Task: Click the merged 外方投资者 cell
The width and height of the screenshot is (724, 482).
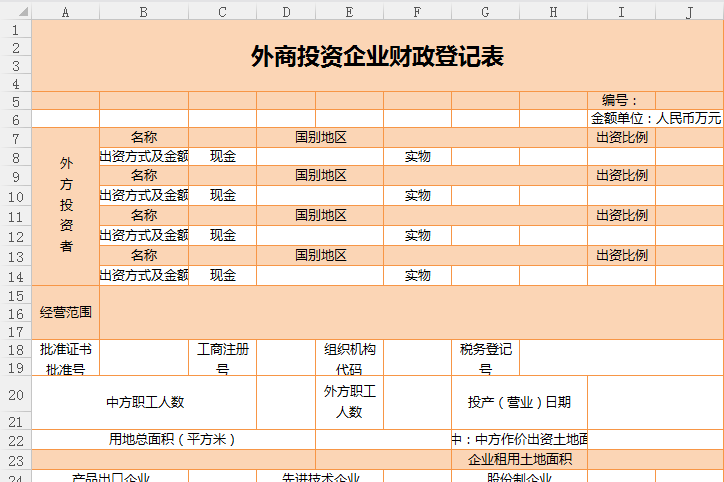Action: [x=66, y=205]
